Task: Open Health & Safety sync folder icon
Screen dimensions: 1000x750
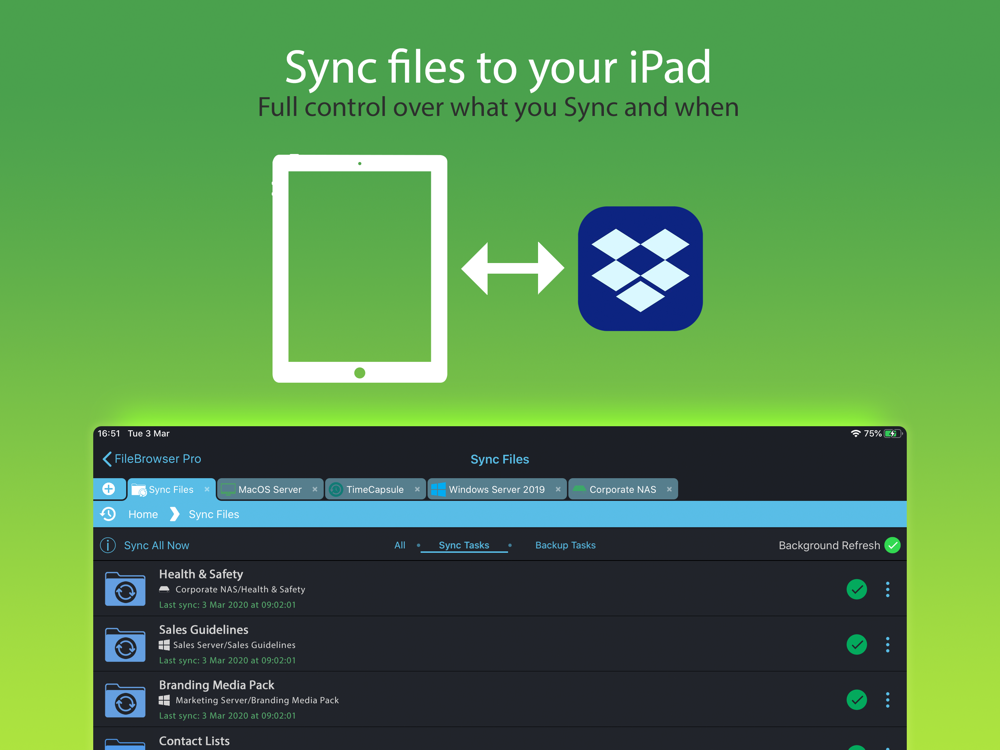Action: pyautogui.click(x=125, y=589)
